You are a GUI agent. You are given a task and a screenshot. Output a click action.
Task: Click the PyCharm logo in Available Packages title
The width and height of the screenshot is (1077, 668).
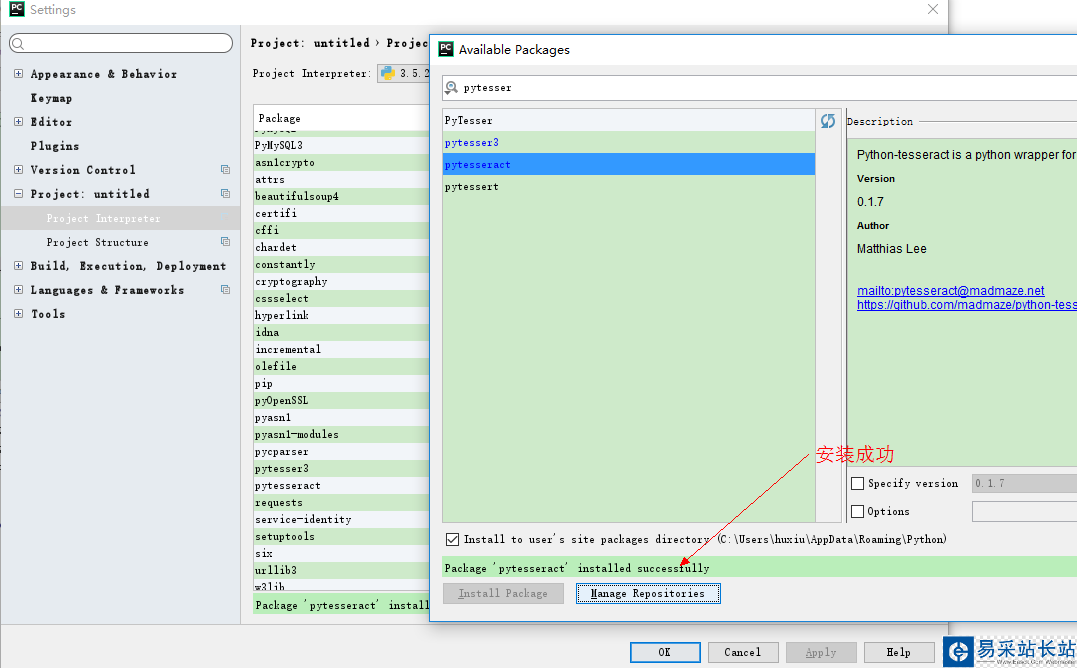[446, 49]
